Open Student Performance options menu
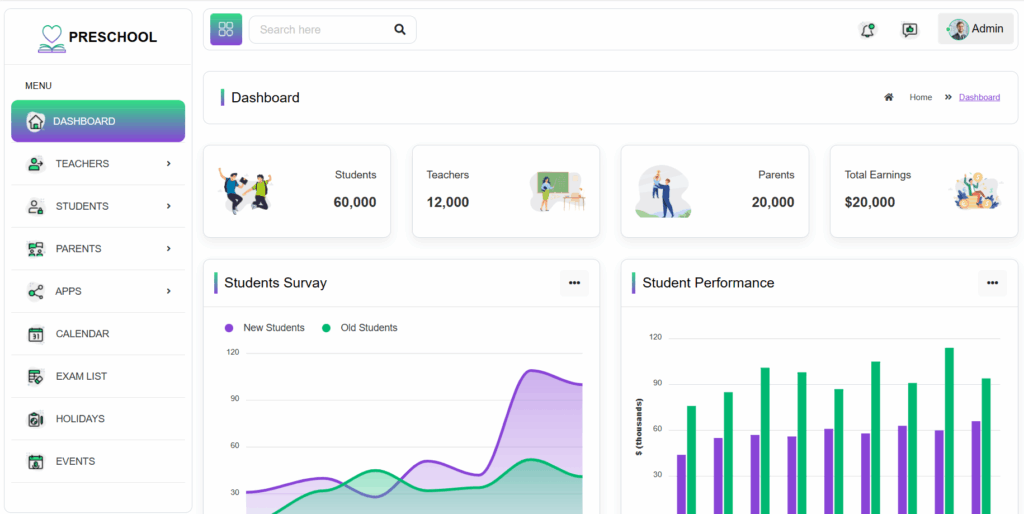 click(992, 283)
